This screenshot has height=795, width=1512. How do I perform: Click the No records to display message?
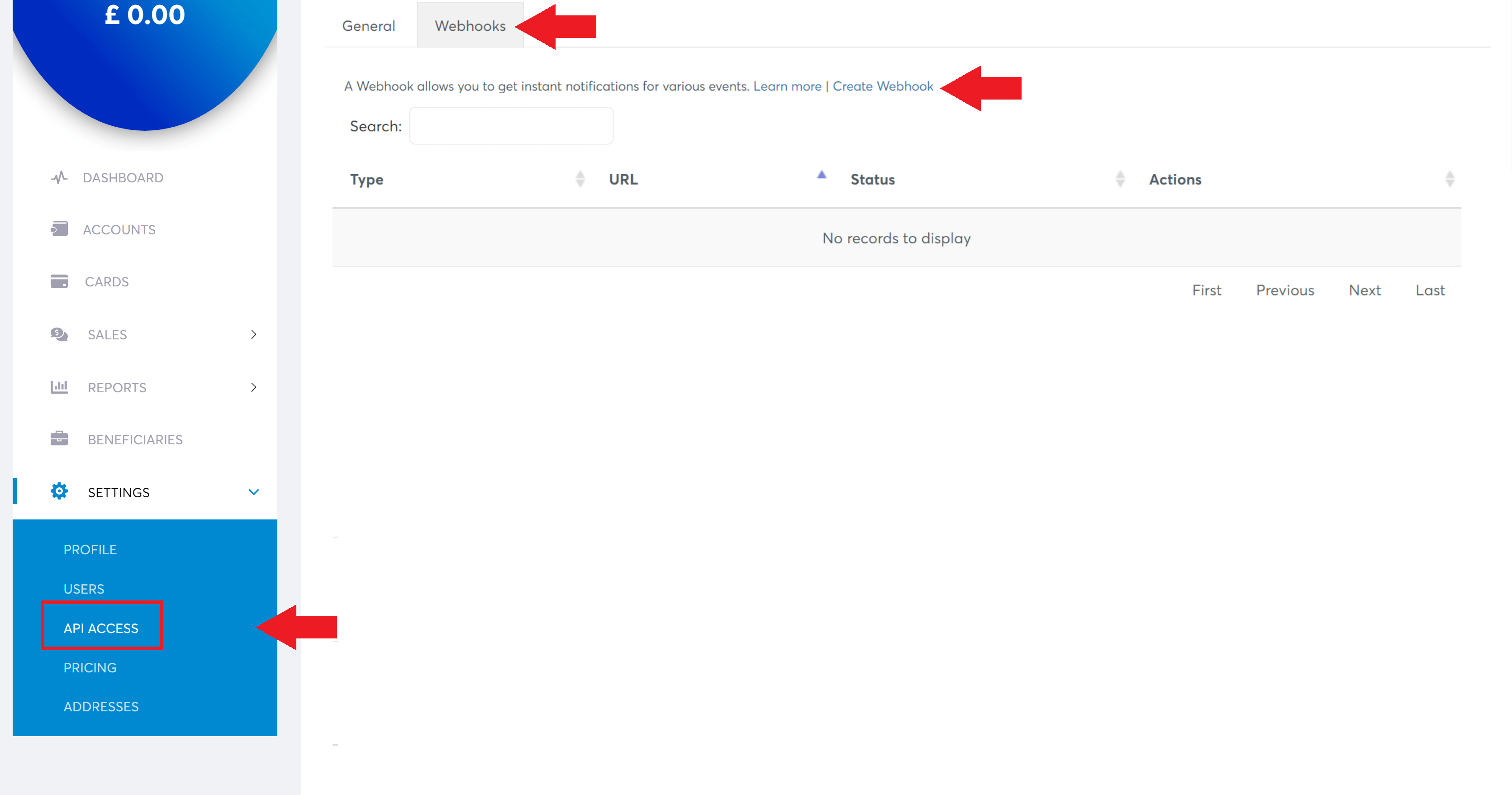click(x=896, y=238)
